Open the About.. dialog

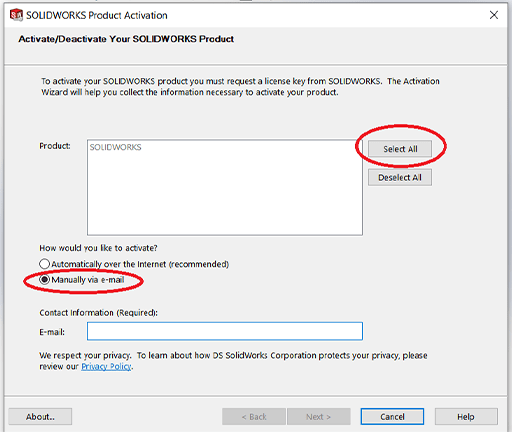pos(40,417)
